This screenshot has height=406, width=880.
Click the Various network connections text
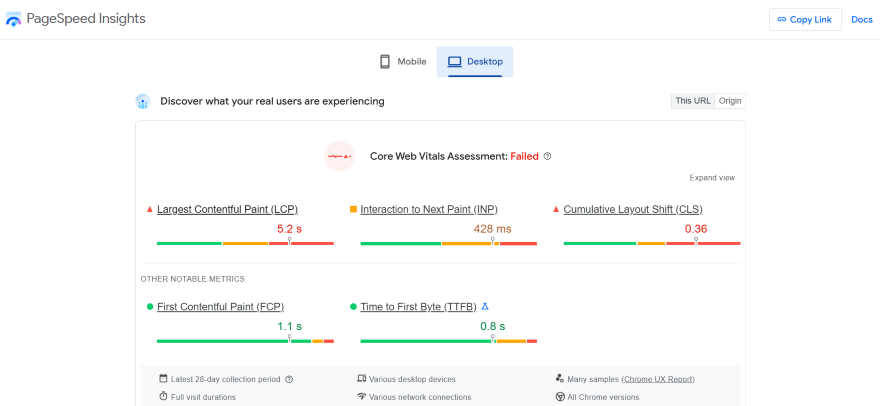(420, 397)
